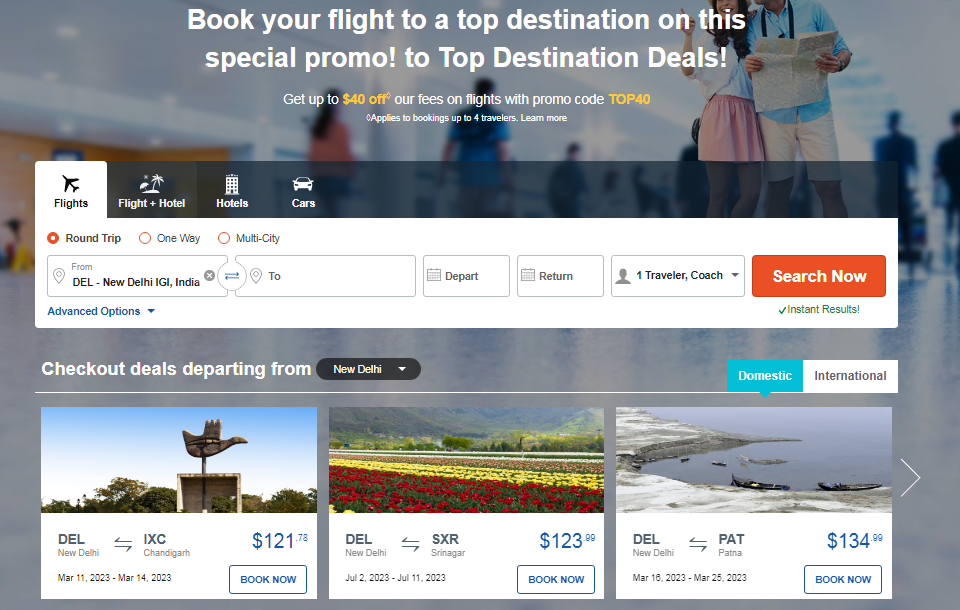Click the airplane icon on Flights tab
This screenshot has height=610, width=960.
(x=71, y=184)
